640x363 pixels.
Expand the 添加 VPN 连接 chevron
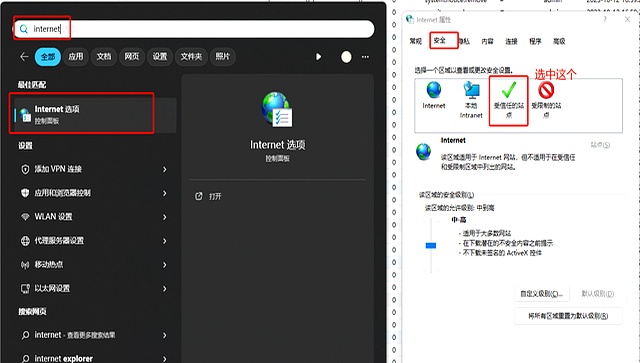click(x=164, y=169)
